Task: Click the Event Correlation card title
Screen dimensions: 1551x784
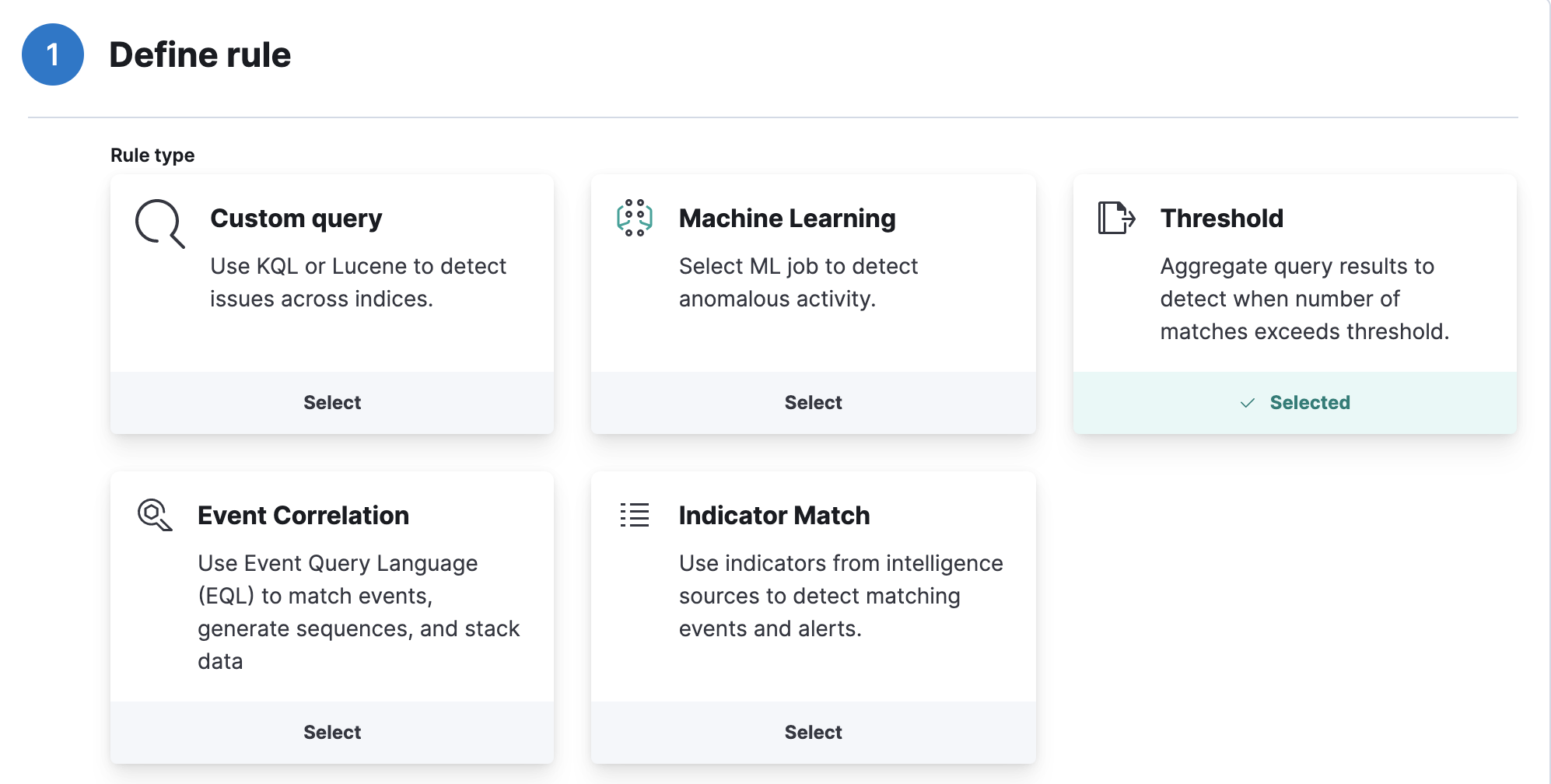Action: click(x=303, y=516)
